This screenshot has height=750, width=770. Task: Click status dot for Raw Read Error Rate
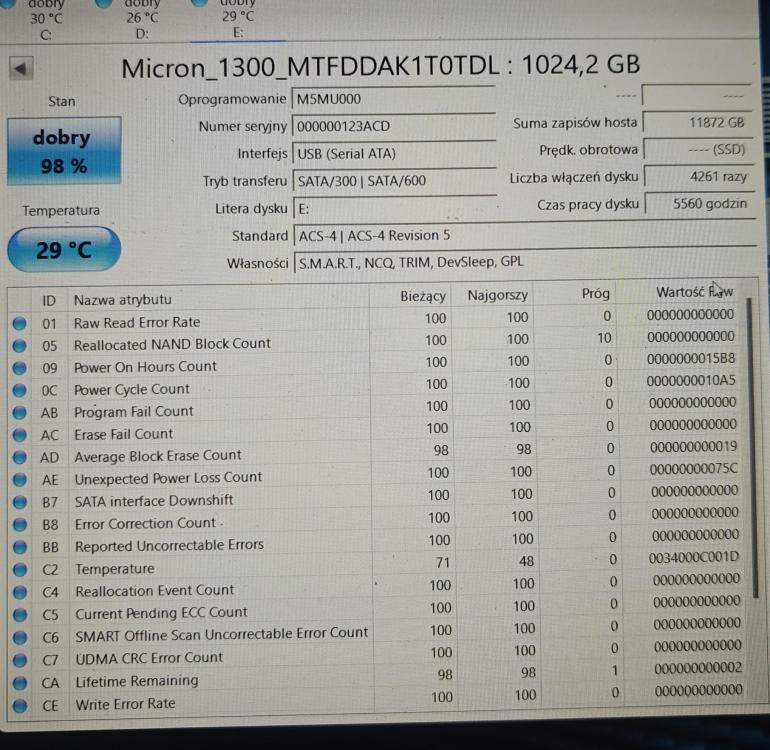pos(19,323)
